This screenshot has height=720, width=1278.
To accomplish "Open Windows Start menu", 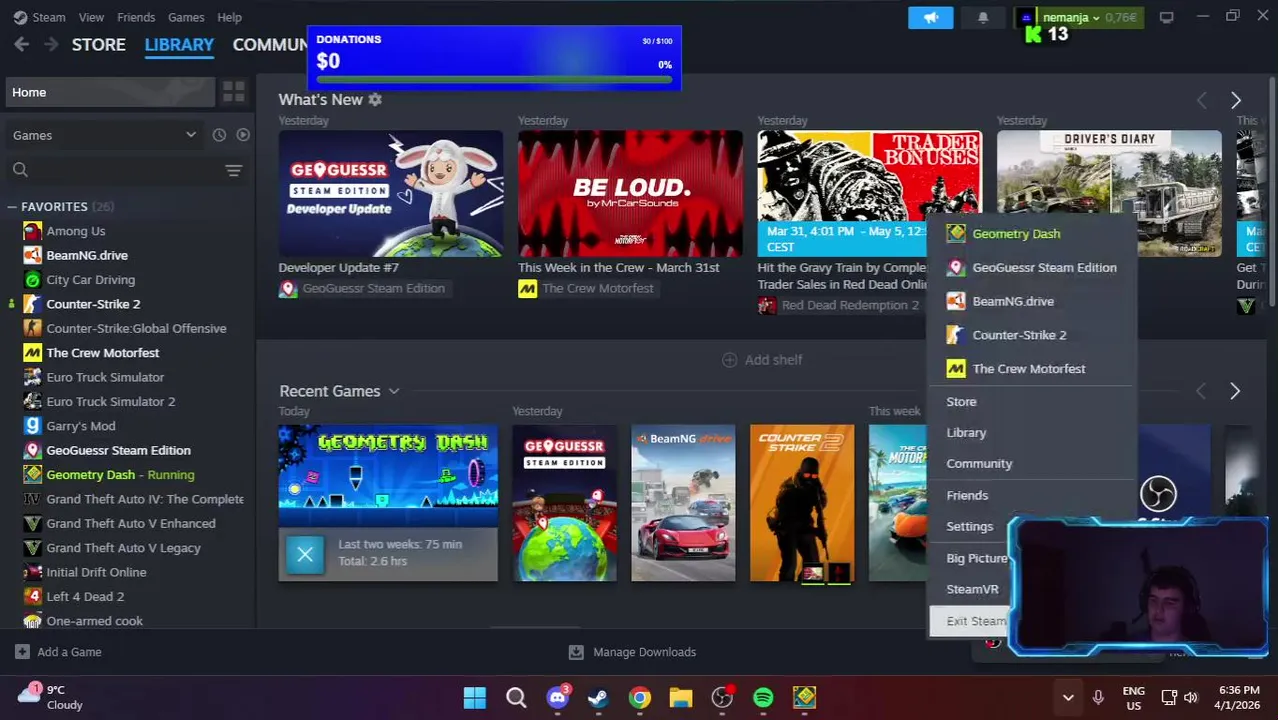I will (475, 697).
